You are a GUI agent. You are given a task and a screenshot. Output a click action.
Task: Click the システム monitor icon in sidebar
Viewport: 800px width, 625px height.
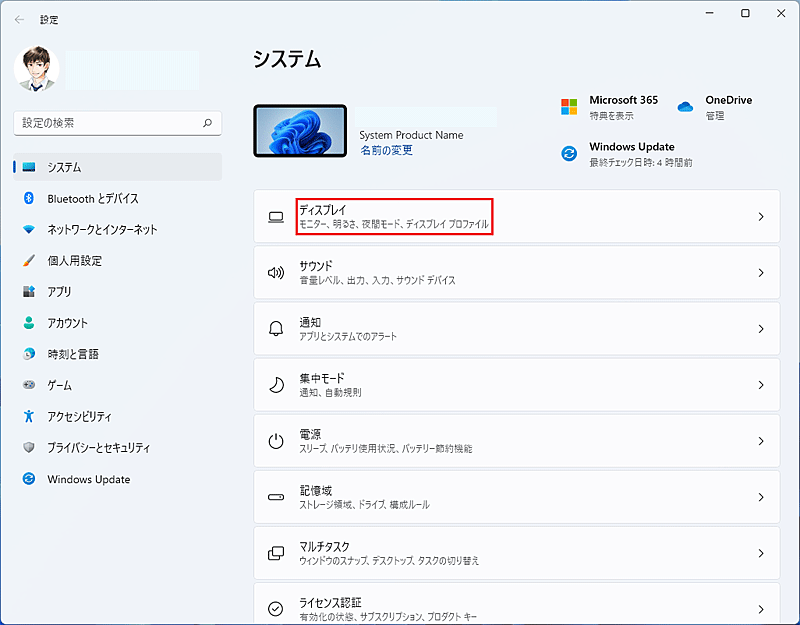(29, 167)
